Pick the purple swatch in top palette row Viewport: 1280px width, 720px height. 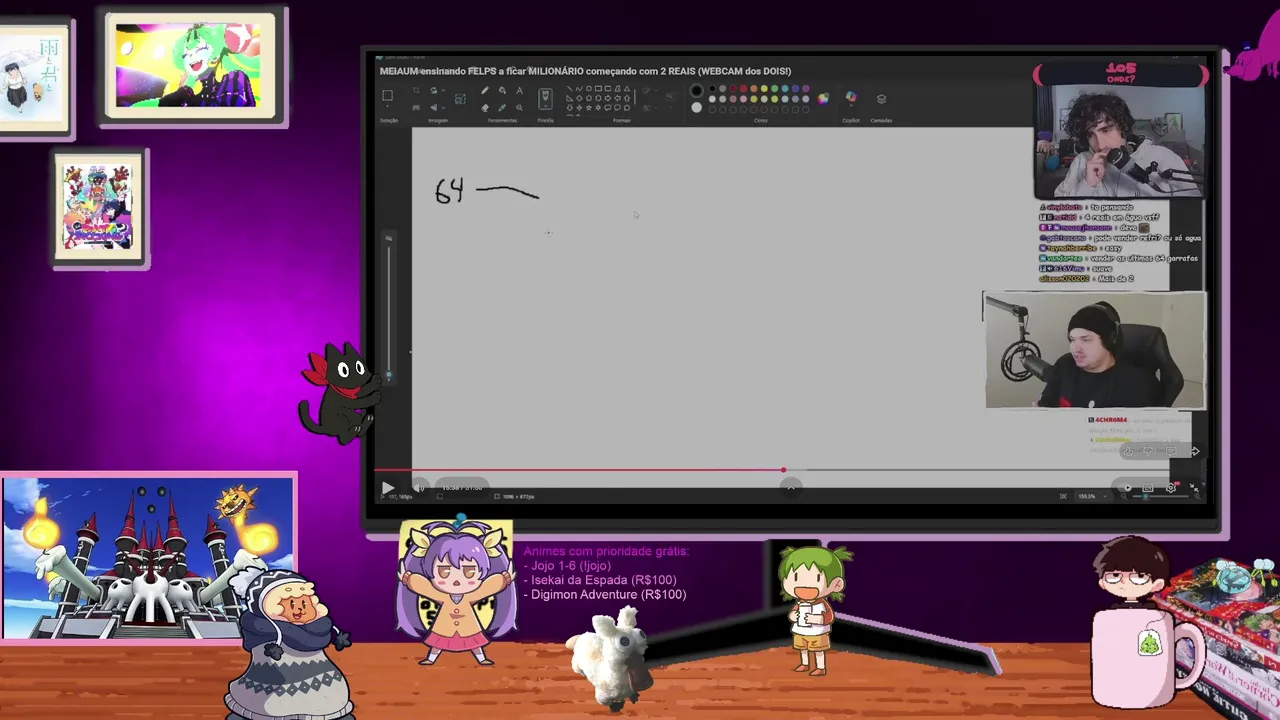(806, 88)
